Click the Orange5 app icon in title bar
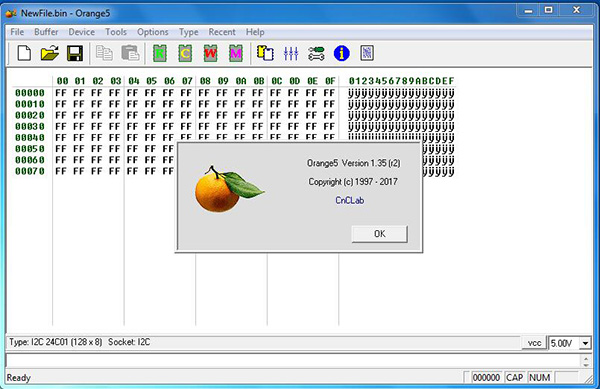The width and height of the screenshot is (600, 389). (x=11, y=13)
